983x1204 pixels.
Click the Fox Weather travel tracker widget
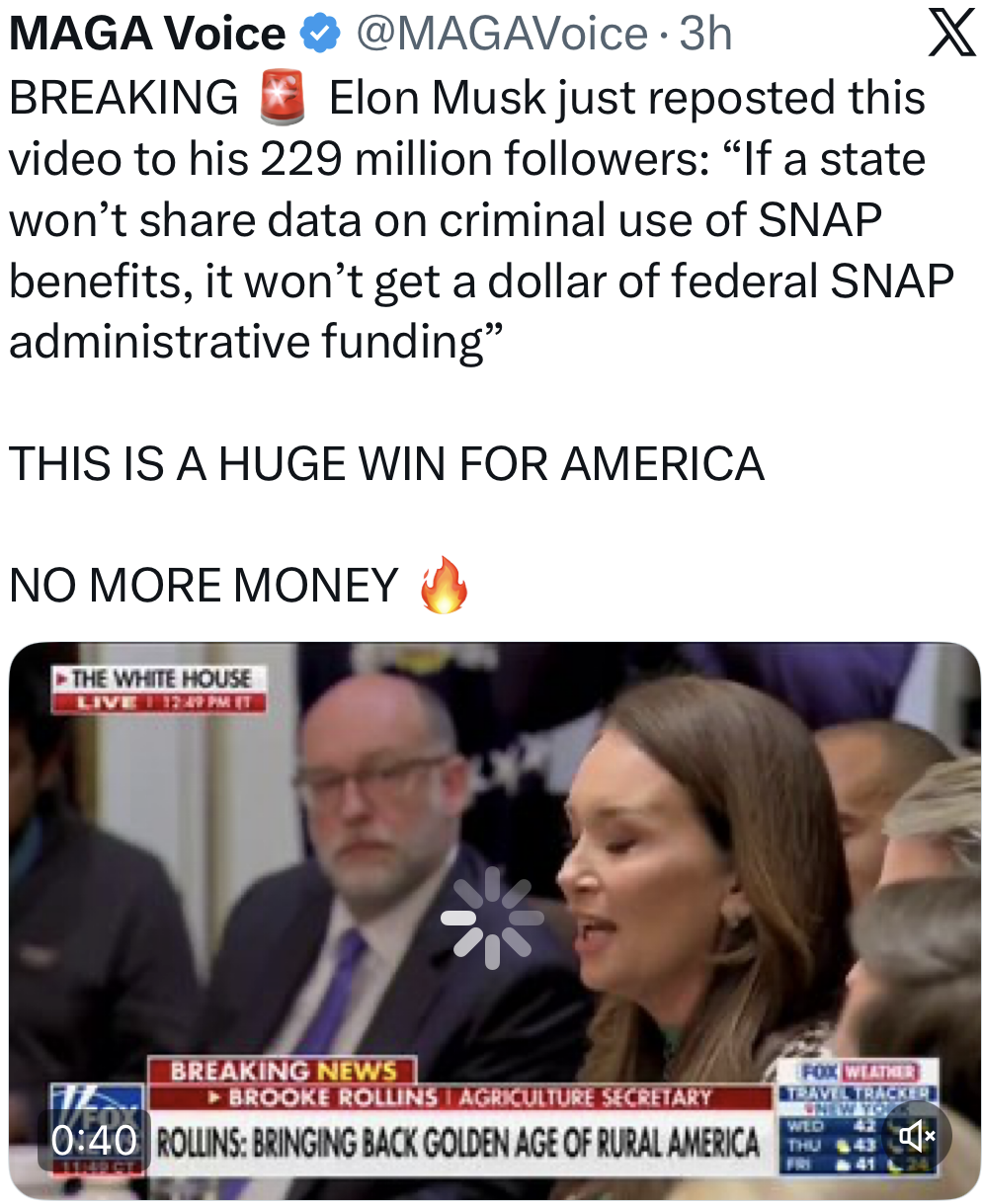(859, 1118)
